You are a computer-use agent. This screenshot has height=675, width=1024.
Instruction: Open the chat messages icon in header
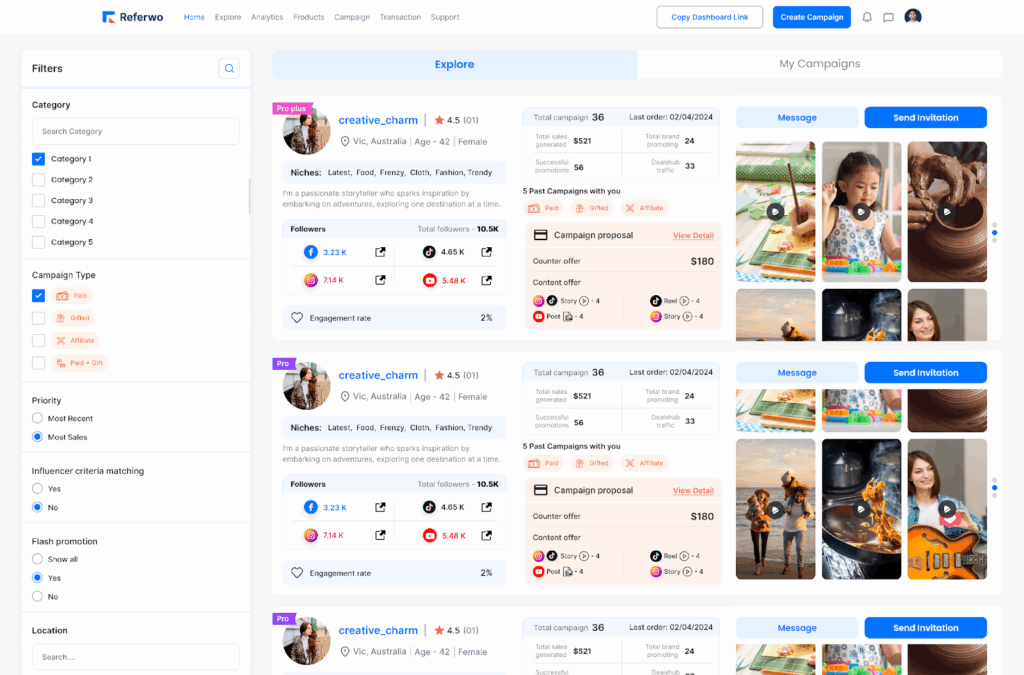(888, 17)
